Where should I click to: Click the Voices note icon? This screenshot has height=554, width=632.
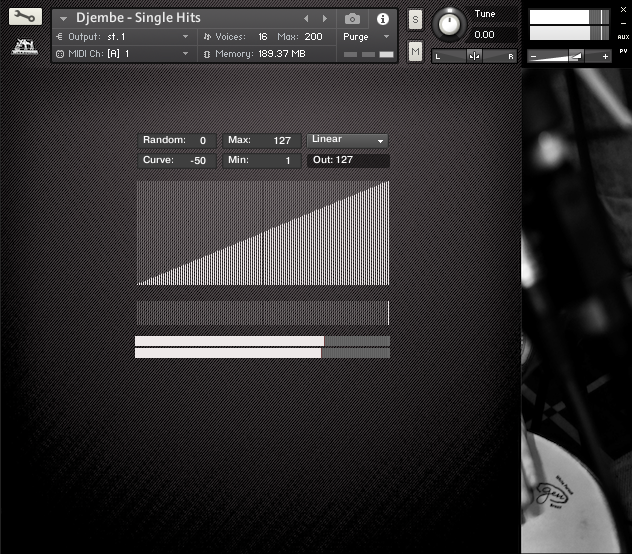[x=207, y=37]
